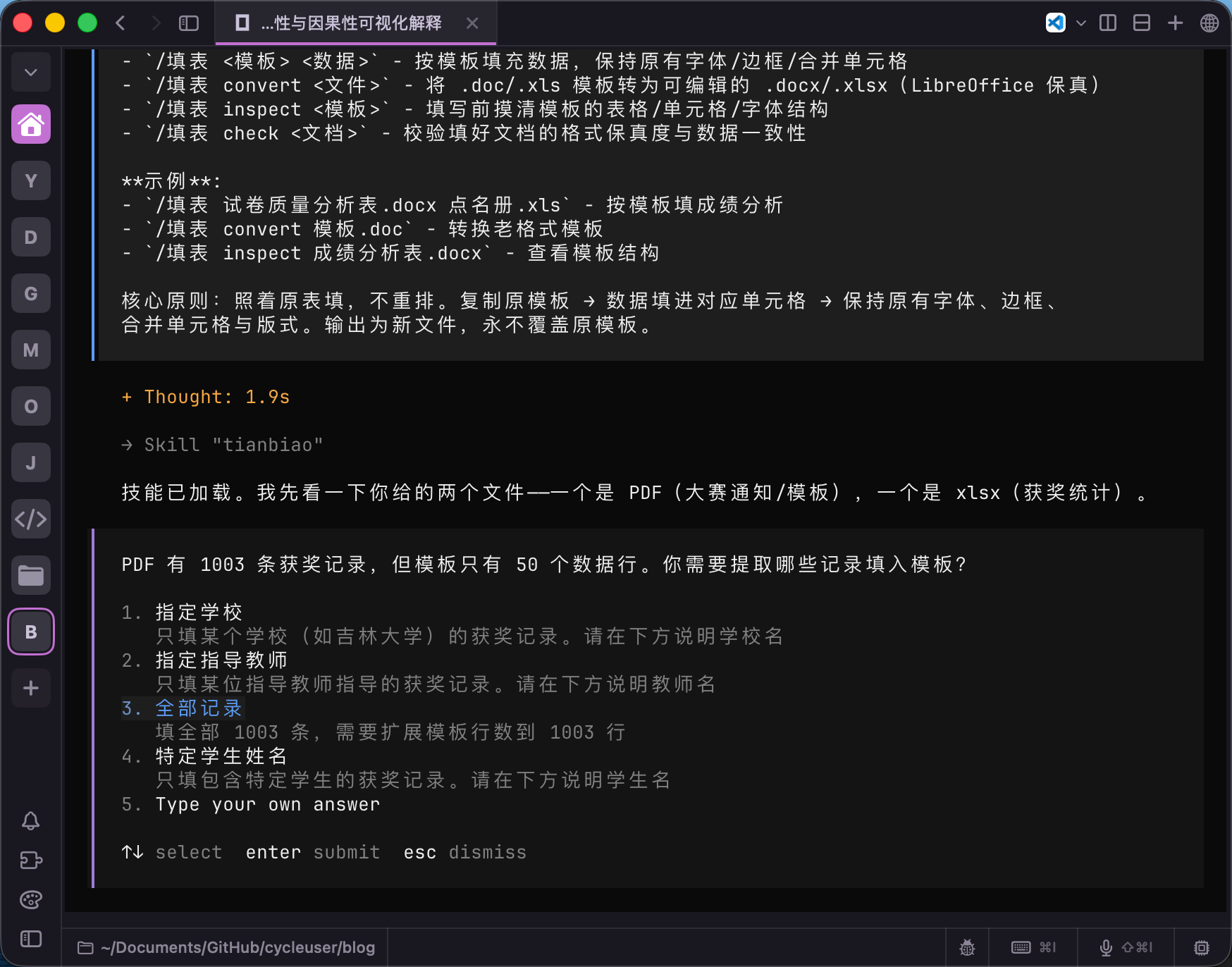Add a new workspace with plus icon

coord(31,688)
